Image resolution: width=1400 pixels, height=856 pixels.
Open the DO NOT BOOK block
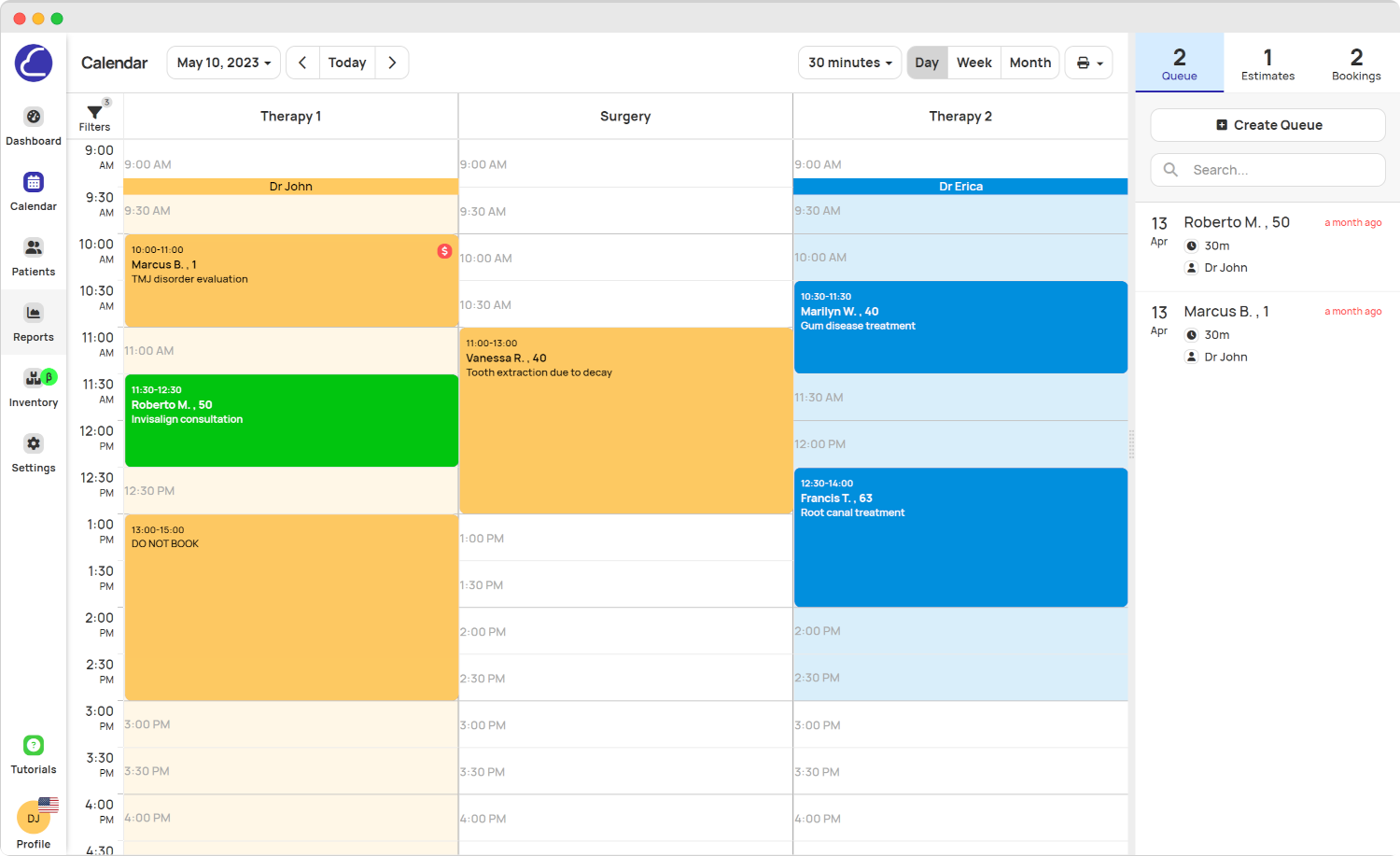291,607
